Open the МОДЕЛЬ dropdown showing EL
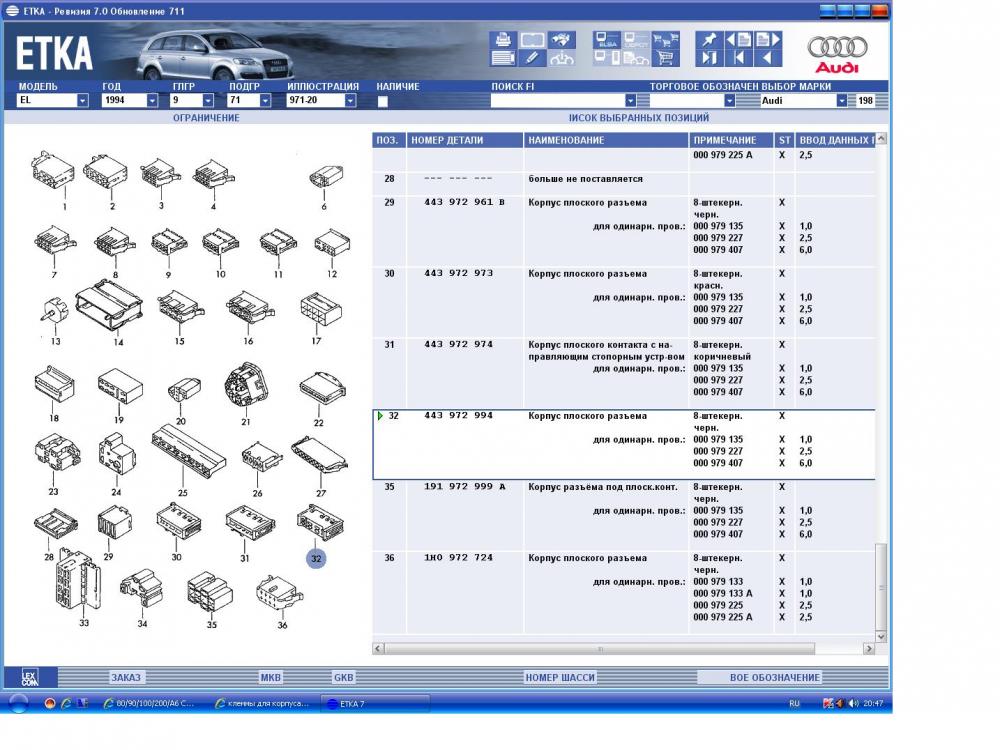 coord(82,101)
